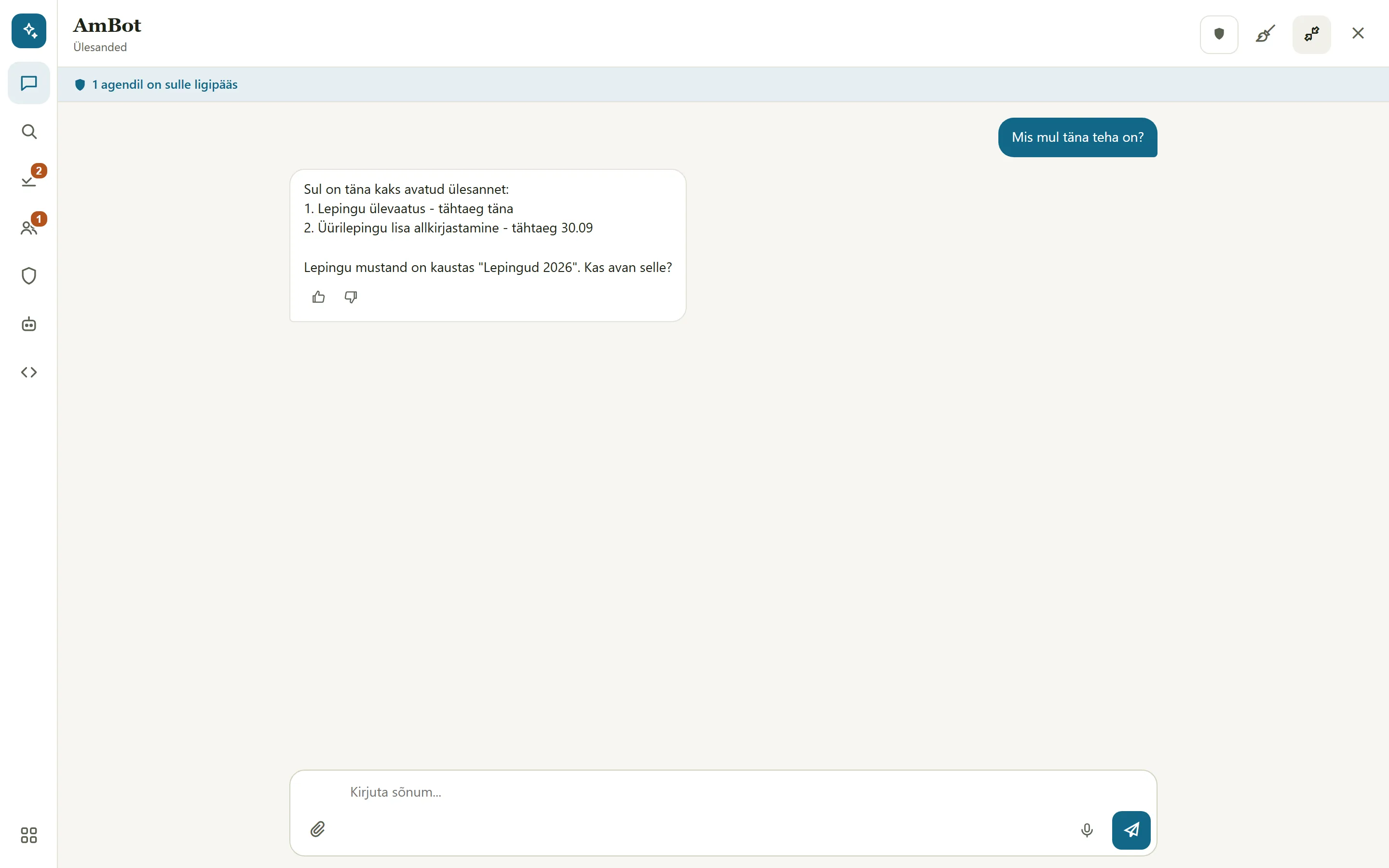Click the 'Mis mul täna teha on?' message

pyautogui.click(x=1077, y=137)
